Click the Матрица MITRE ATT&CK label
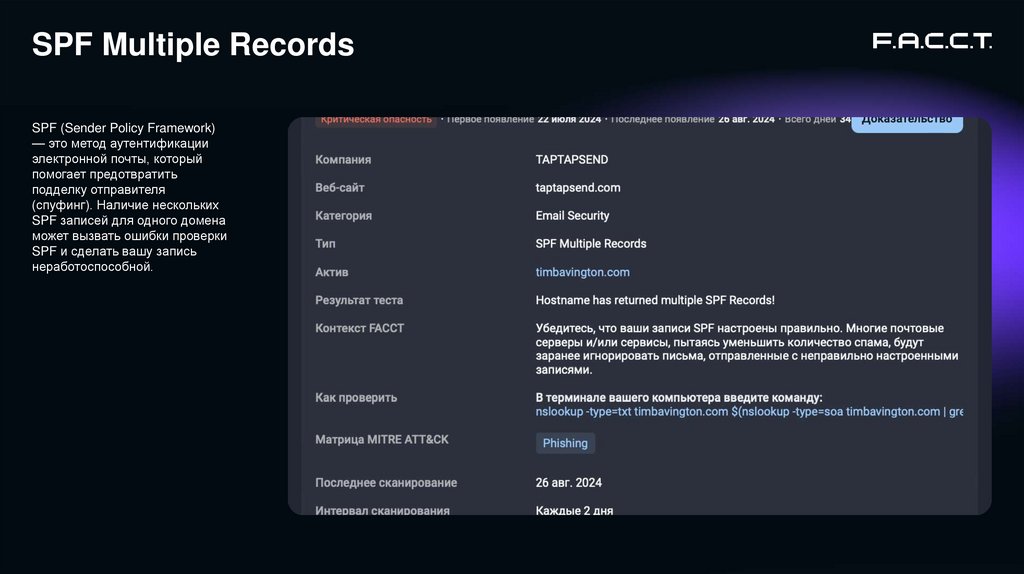 (382, 439)
